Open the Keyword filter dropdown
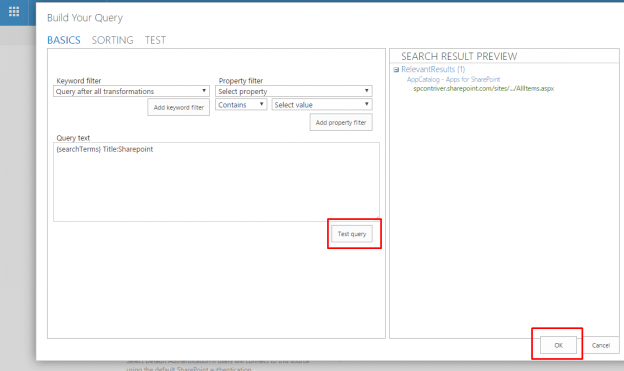Viewport: 624px width, 371px height. (x=131, y=91)
